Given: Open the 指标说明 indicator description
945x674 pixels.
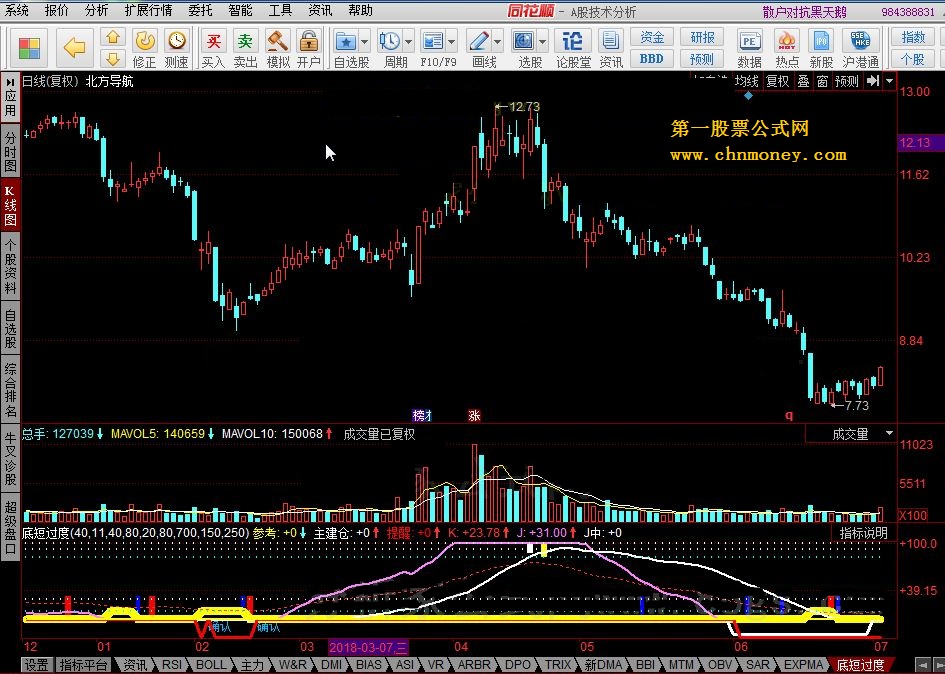Looking at the screenshot, I should [864, 533].
